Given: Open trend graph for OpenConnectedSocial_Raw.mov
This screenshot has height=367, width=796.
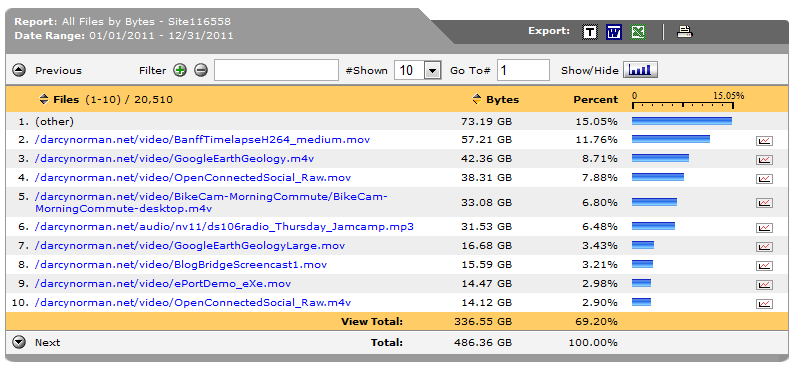Looking at the screenshot, I should (x=764, y=179).
